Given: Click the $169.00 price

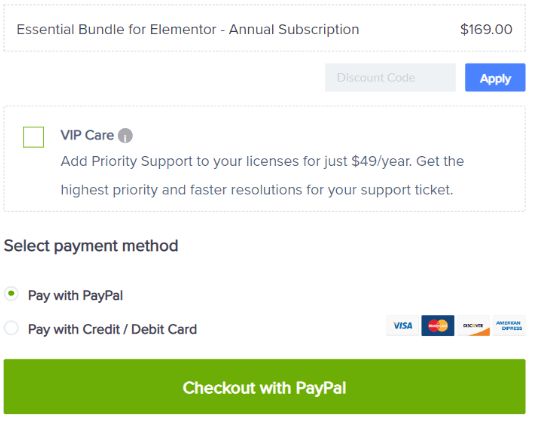Looking at the screenshot, I should 486,30.
